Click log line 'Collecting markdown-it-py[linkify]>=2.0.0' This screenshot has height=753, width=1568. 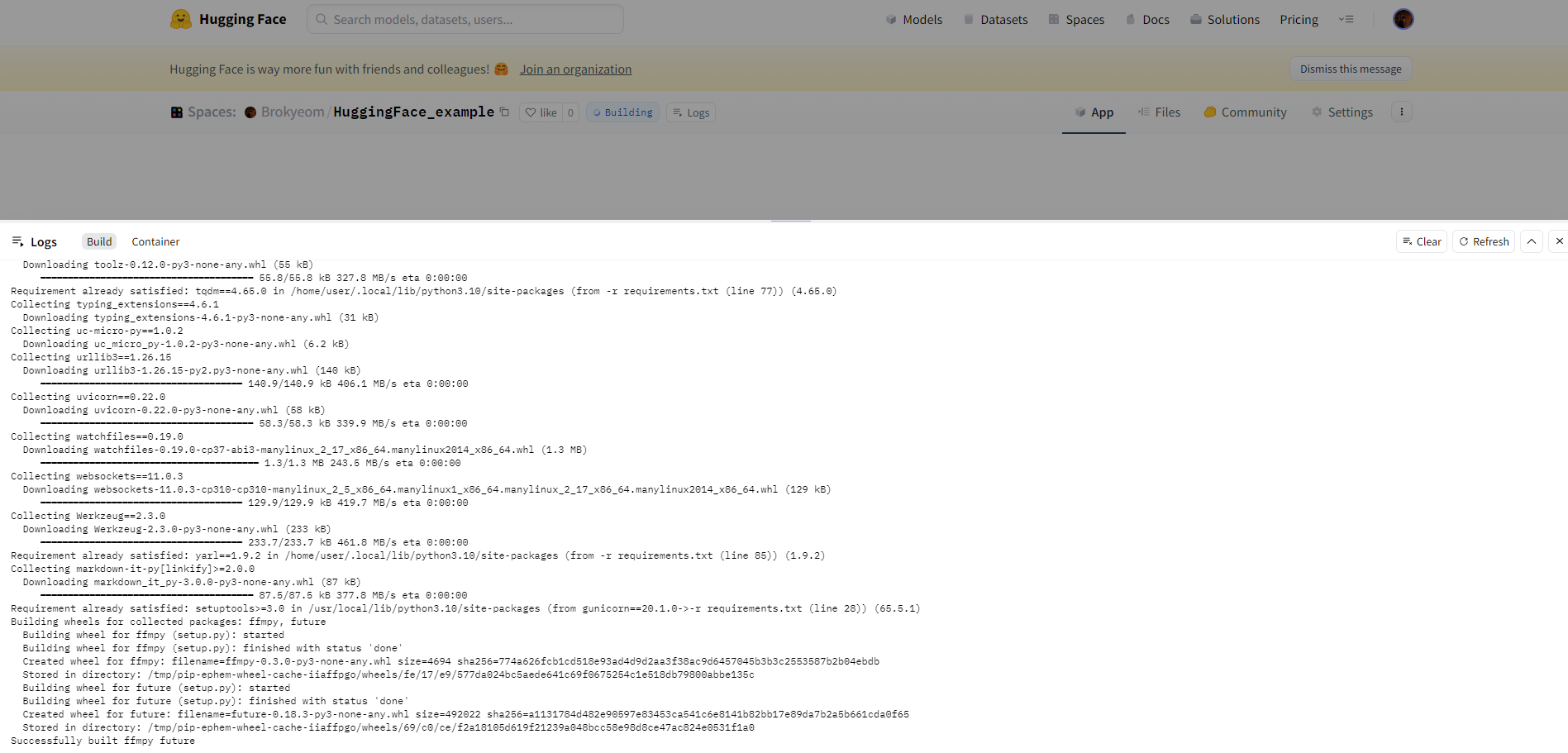click(132, 569)
